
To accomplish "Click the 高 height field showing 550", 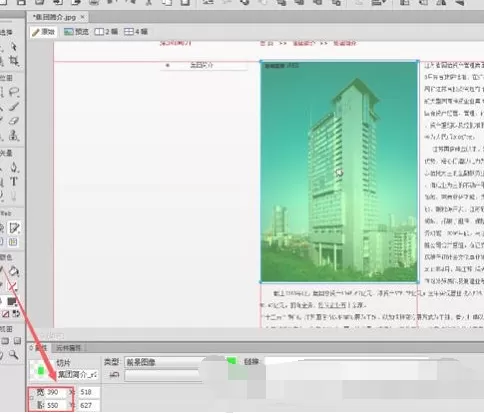I will tap(55, 405).
